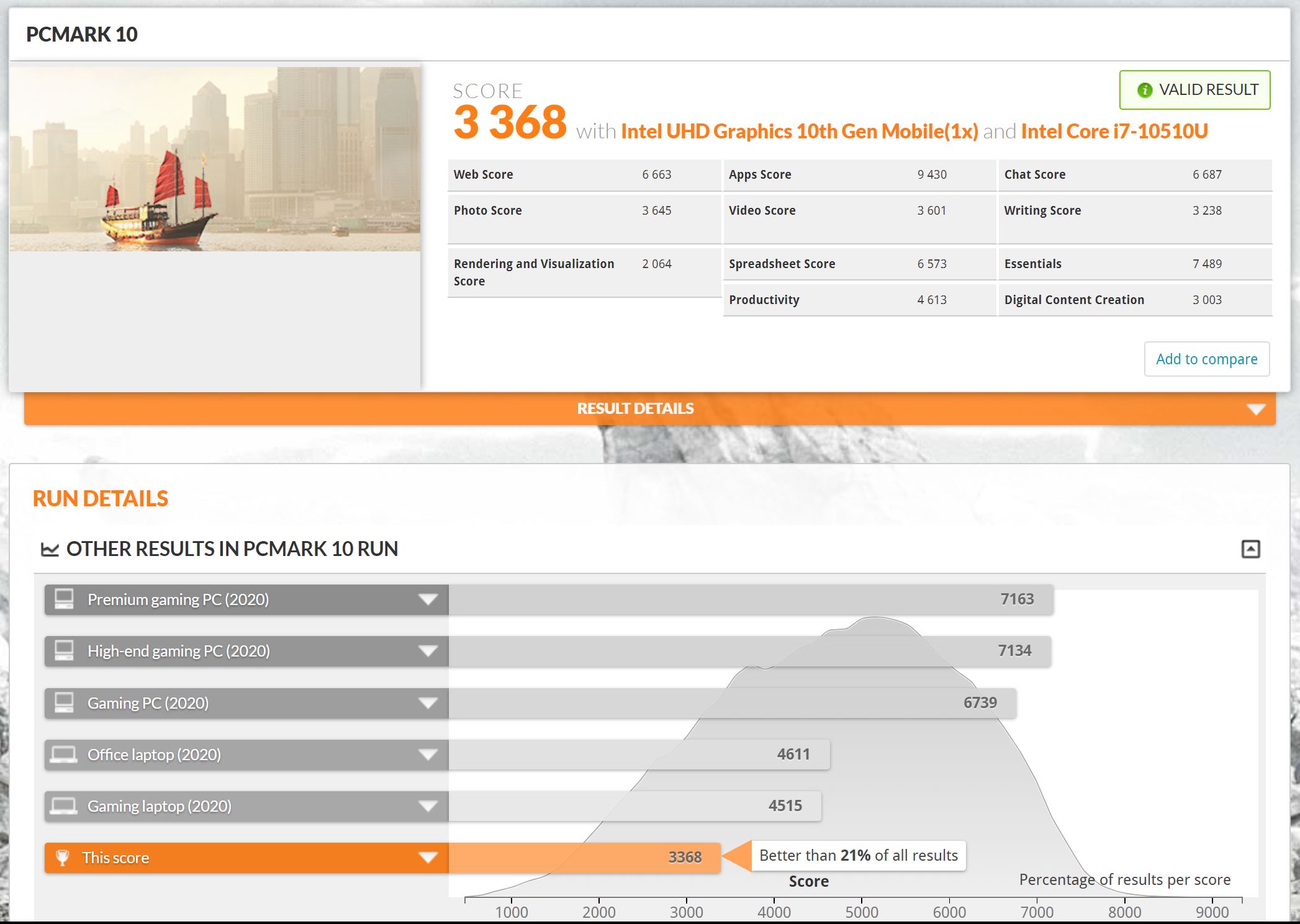Expand Premium gaming PC (2020) dropdown arrow
The image size is (1300, 924).
[427, 599]
